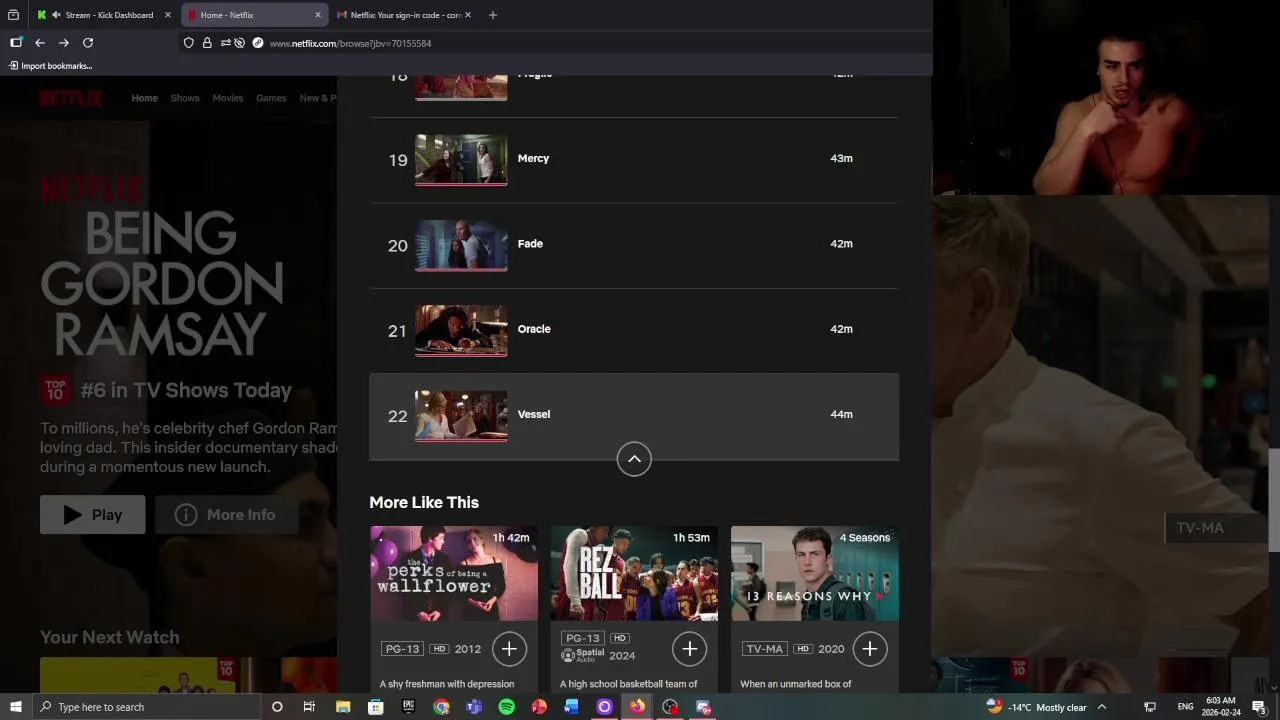Open episode 19 Mercy
This screenshot has width=1280, height=720.
[634, 160]
